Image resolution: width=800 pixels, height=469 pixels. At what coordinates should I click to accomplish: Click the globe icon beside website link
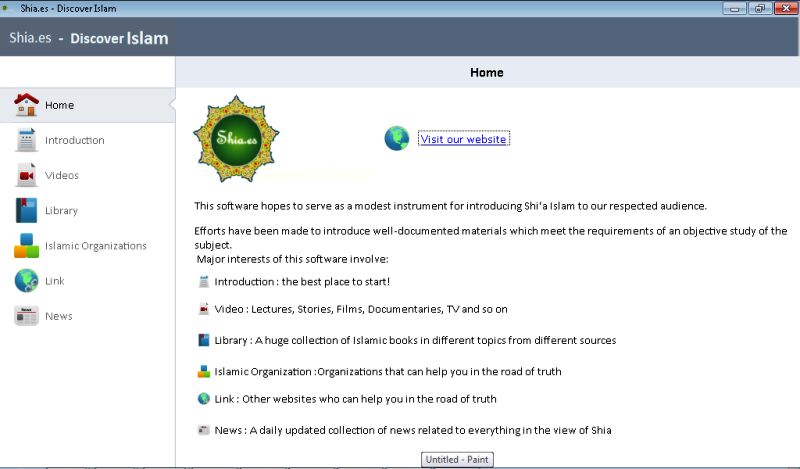(397, 139)
